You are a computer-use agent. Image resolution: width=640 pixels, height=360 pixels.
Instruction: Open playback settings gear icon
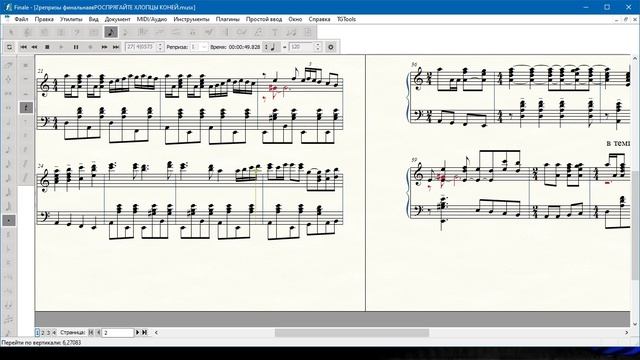point(331,47)
